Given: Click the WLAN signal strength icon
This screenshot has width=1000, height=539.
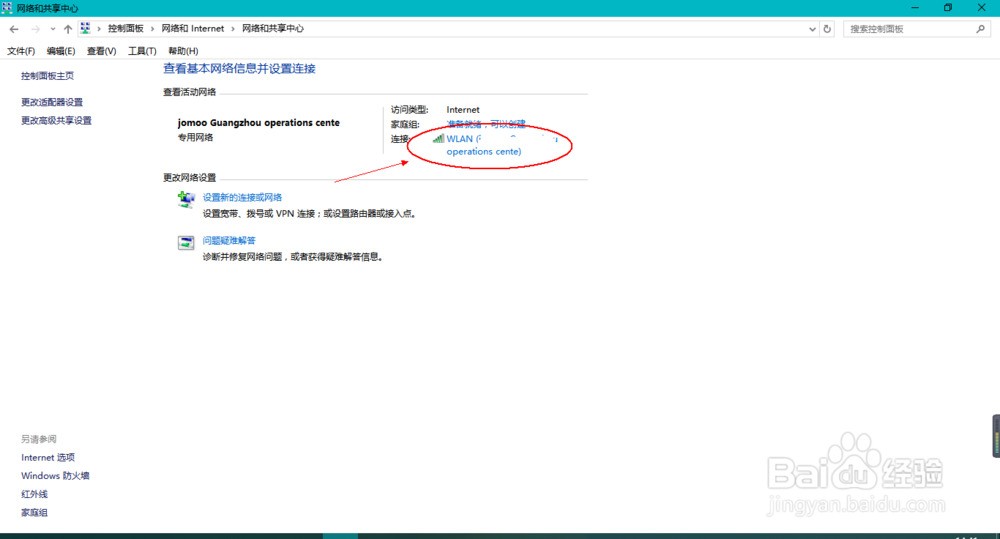Looking at the screenshot, I should pyautogui.click(x=438, y=139).
